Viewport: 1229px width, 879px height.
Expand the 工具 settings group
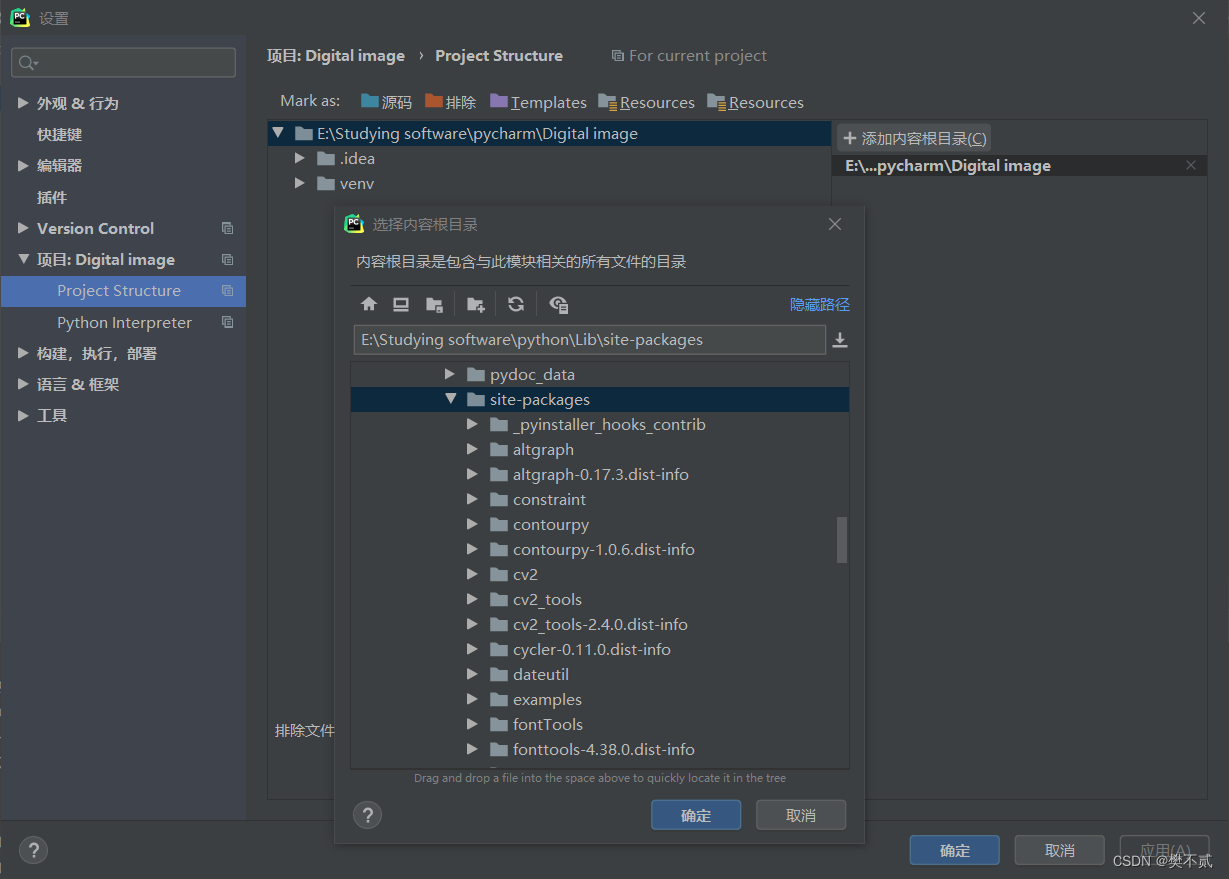[x=23, y=415]
